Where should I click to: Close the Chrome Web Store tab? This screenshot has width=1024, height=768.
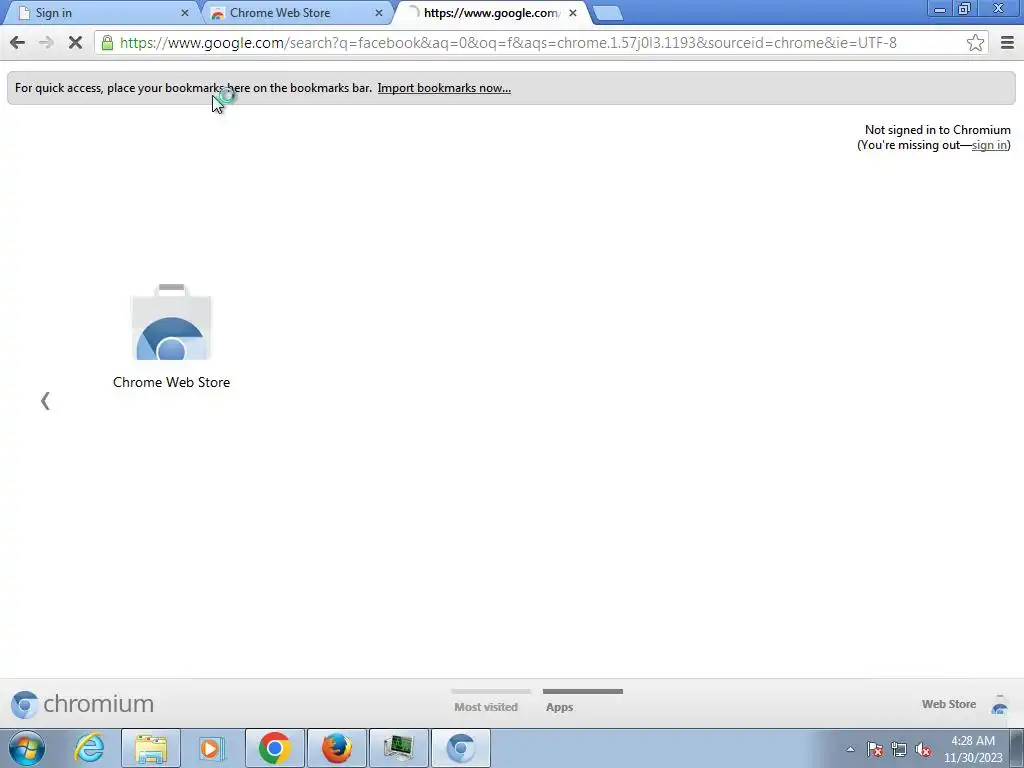point(379,13)
